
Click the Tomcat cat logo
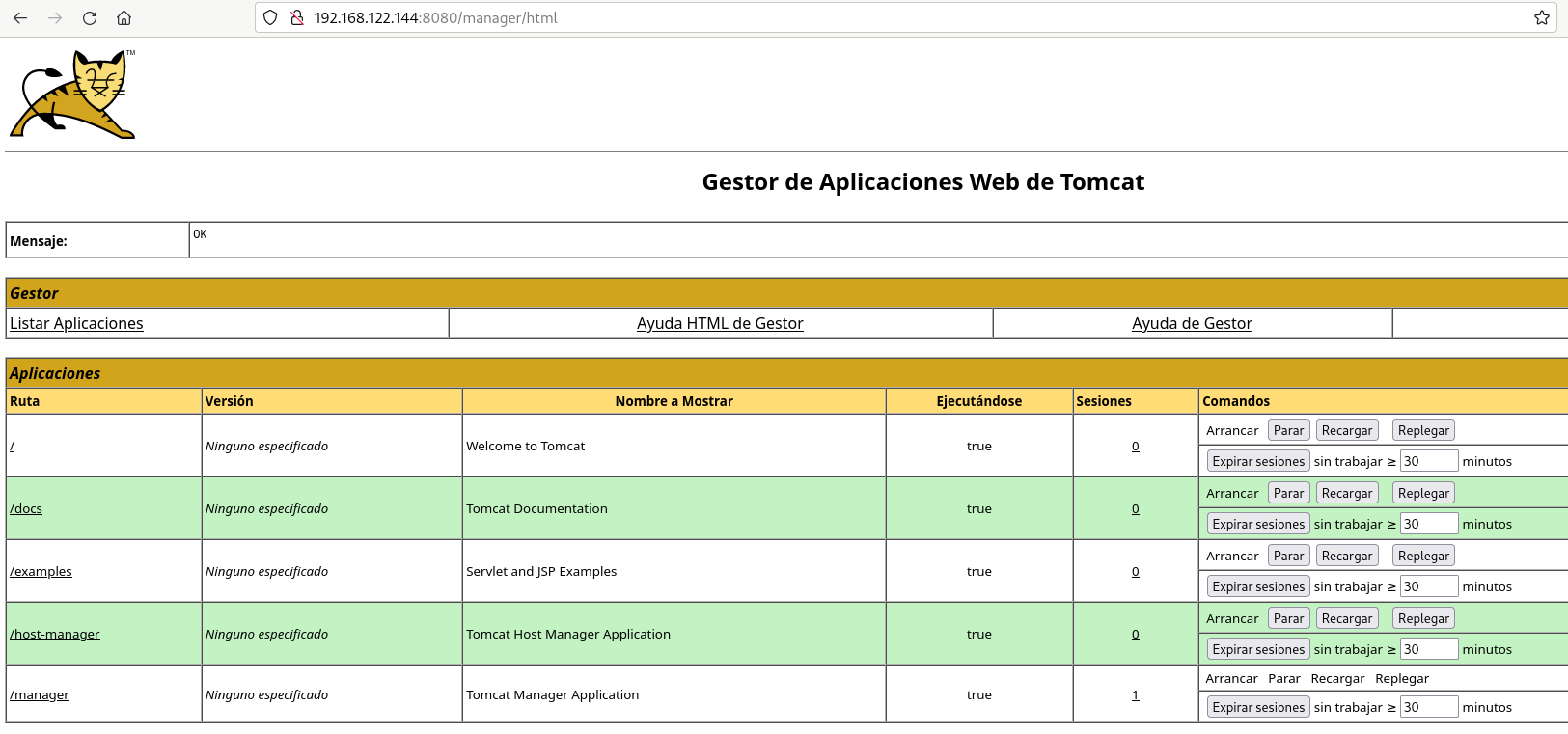tap(73, 95)
